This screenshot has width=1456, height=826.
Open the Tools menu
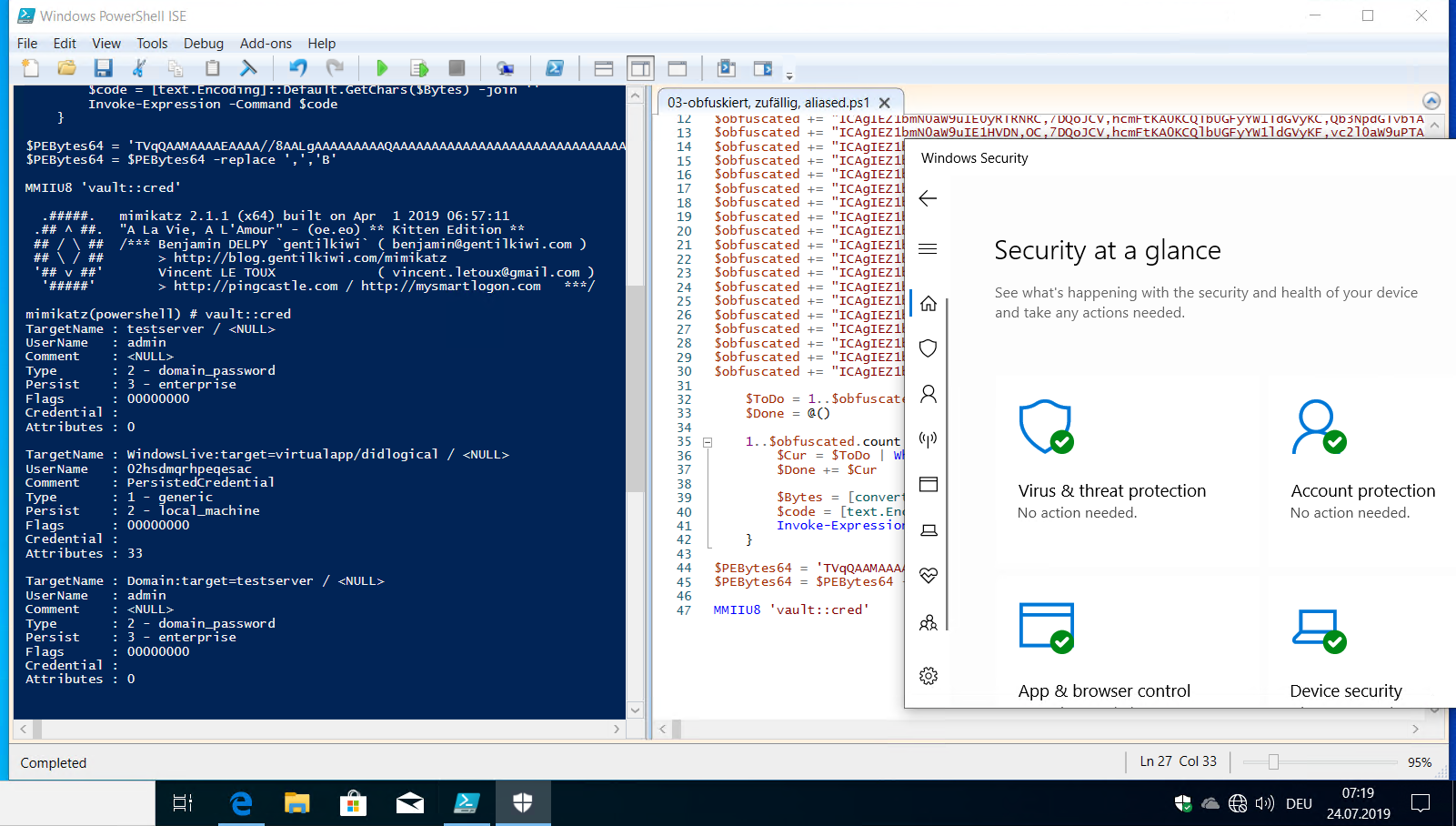point(152,43)
